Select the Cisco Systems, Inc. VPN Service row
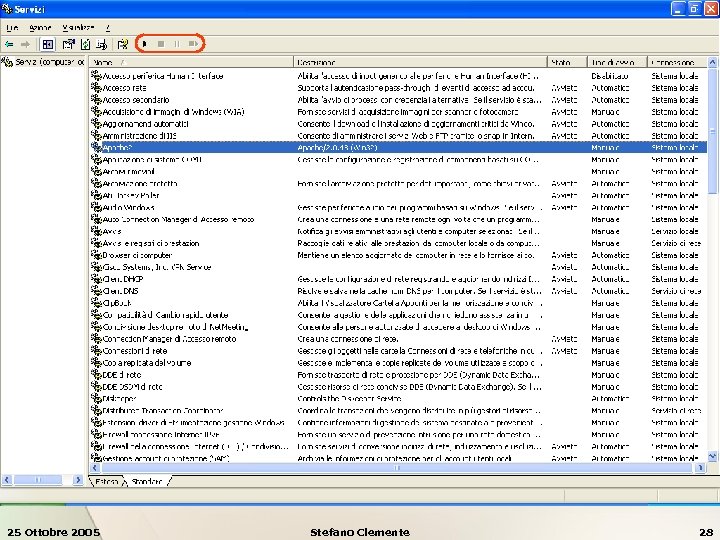This screenshot has width=720, height=540. (x=157, y=267)
